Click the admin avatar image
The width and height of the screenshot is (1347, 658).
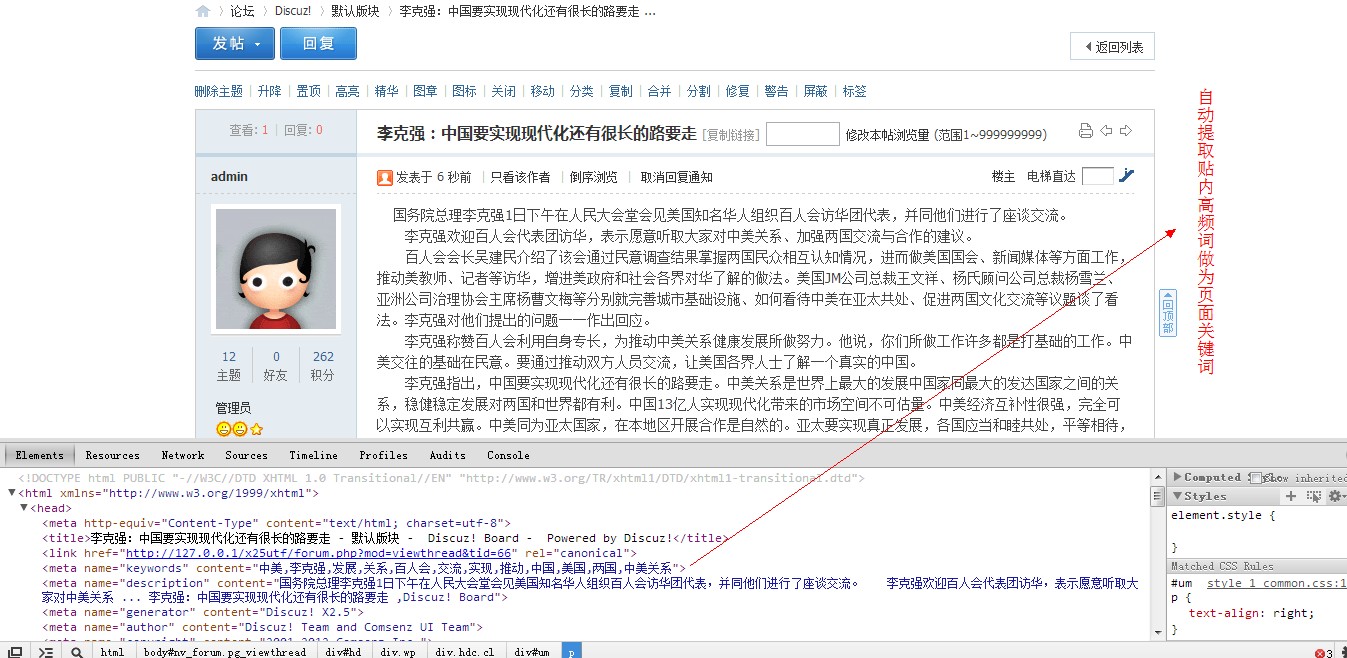point(276,269)
